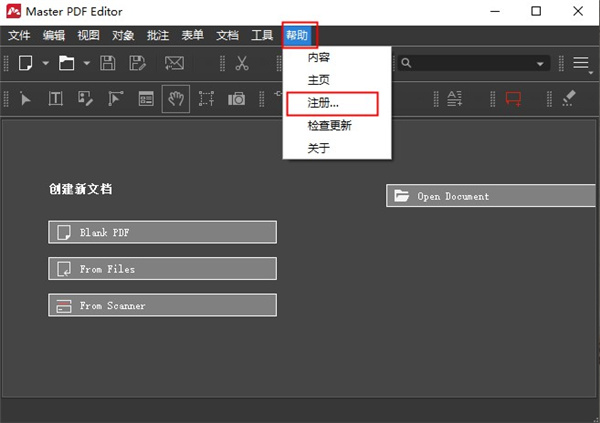Click the red sticky note comment icon
Screen dimensions: 600x423
click(513, 99)
